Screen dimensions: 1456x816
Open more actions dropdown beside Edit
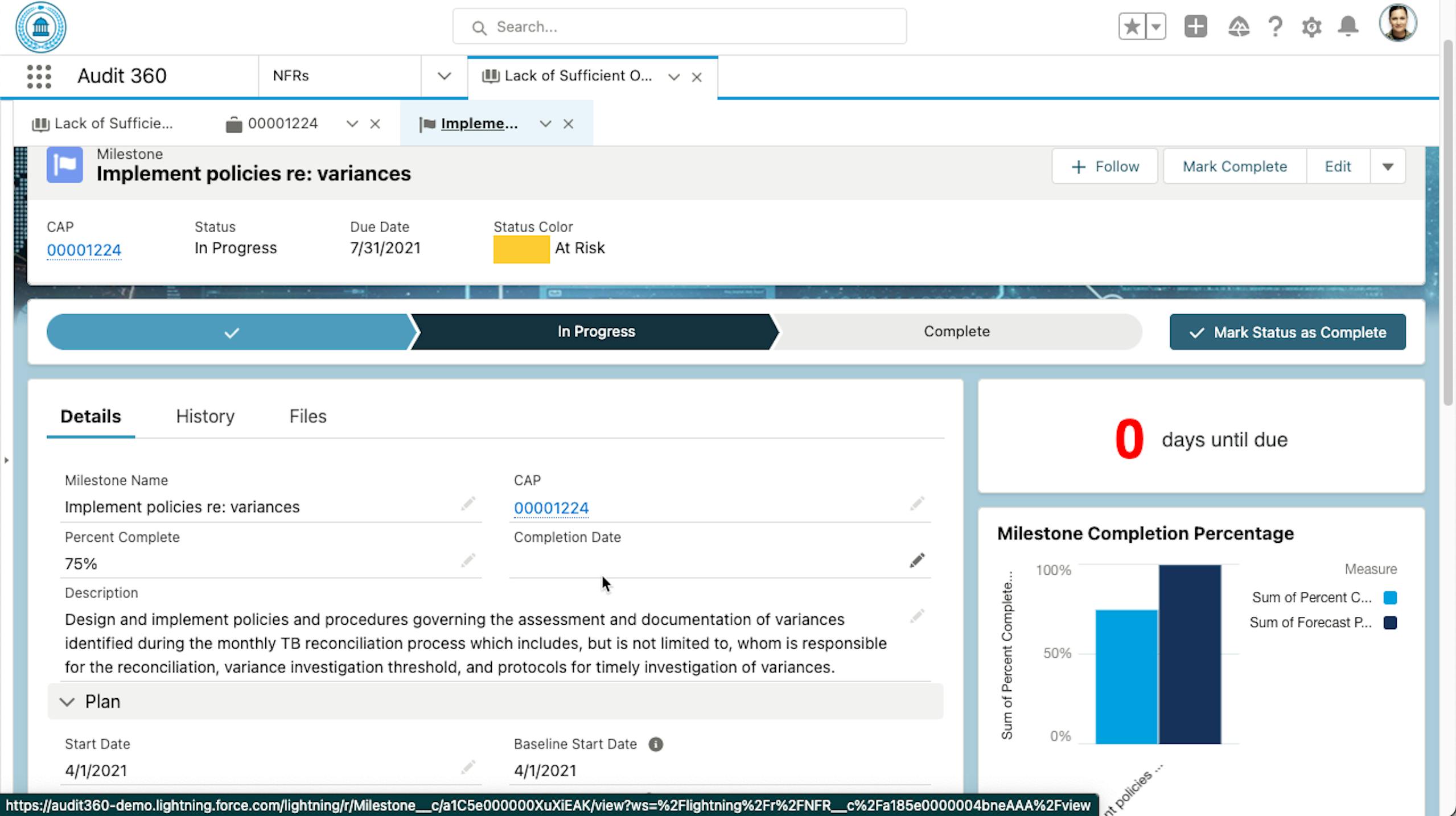click(x=1387, y=167)
